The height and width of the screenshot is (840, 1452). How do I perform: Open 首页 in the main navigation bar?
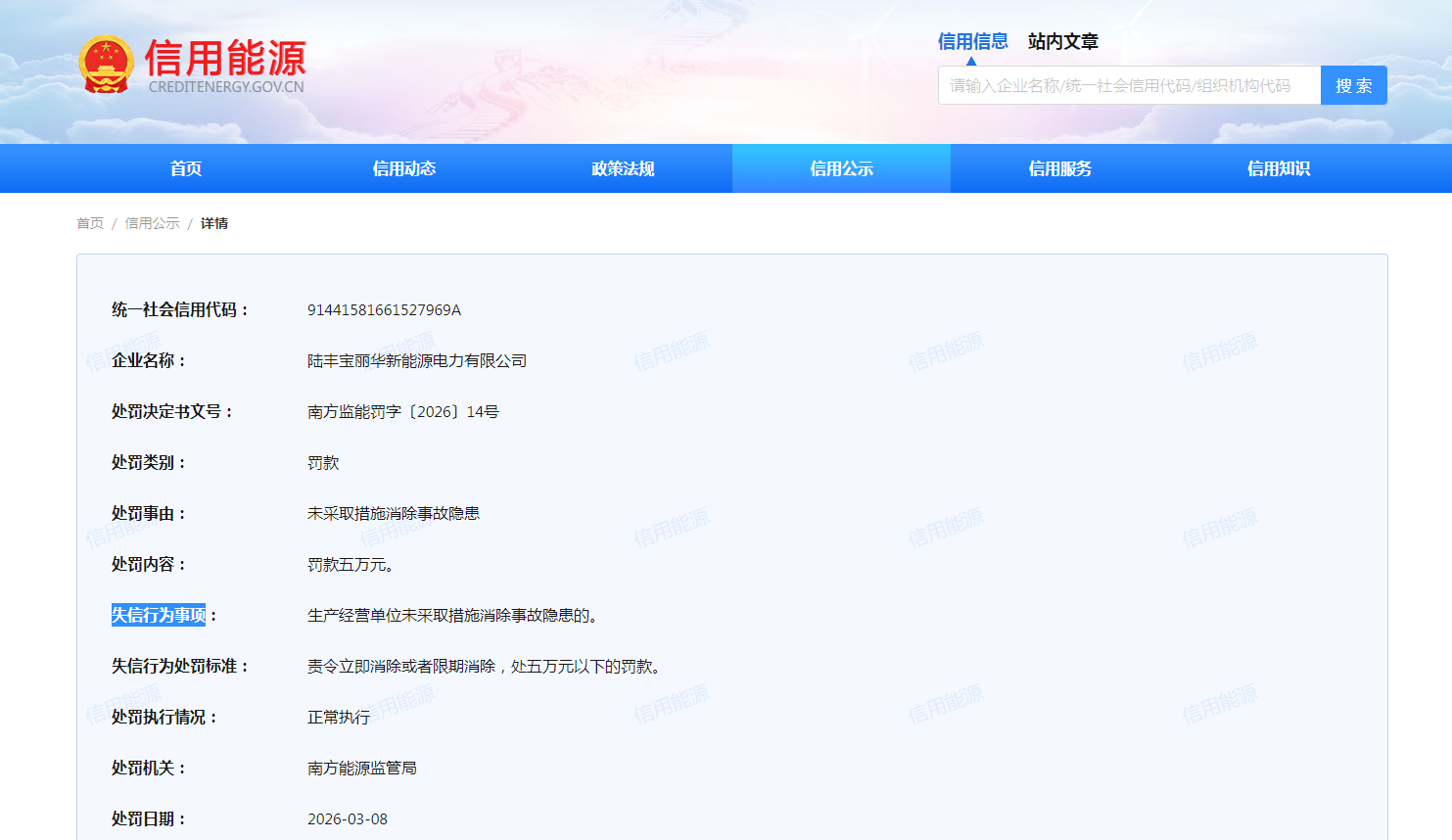pyautogui.click(x=185, y=168)
